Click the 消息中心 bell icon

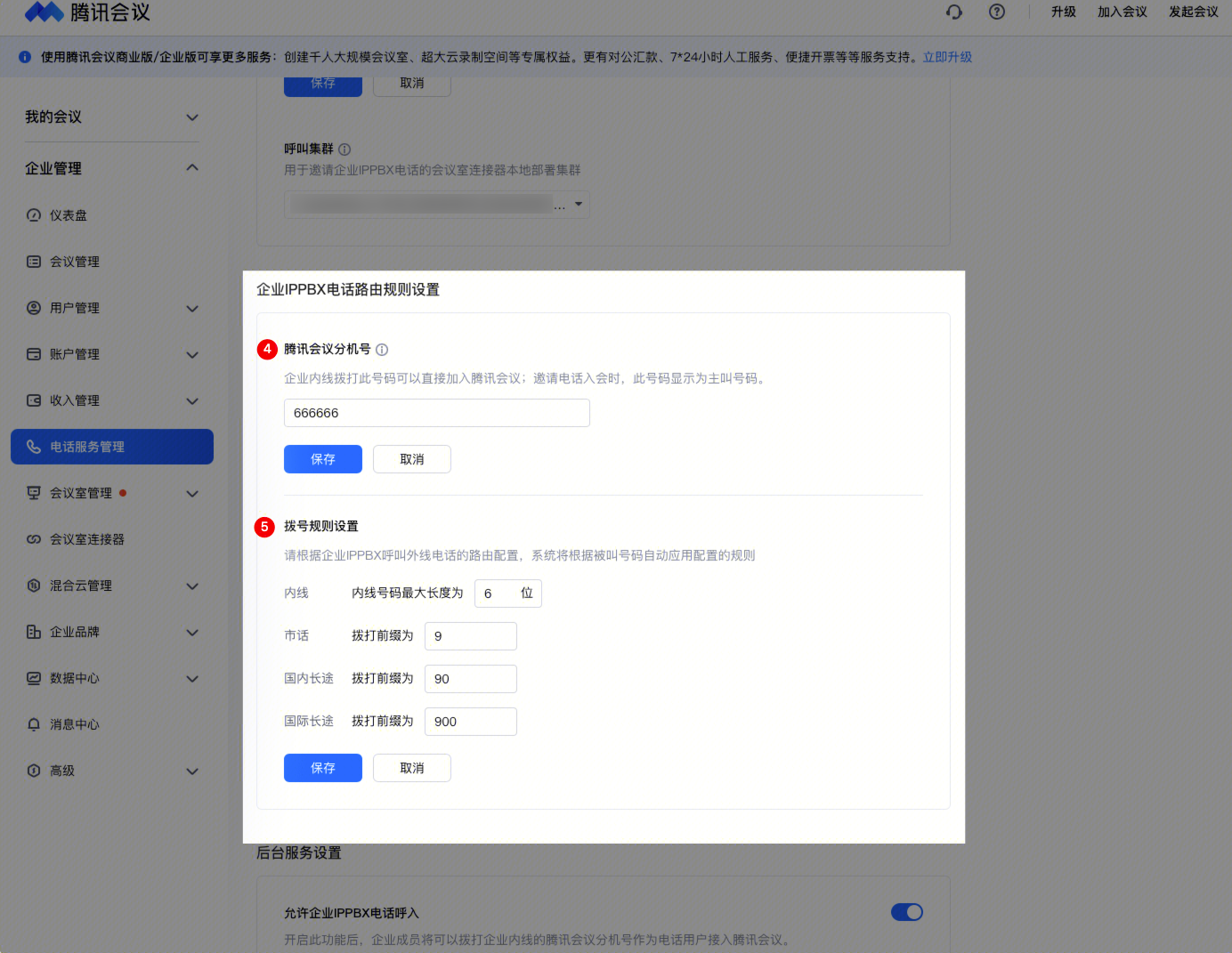[34, 724]
